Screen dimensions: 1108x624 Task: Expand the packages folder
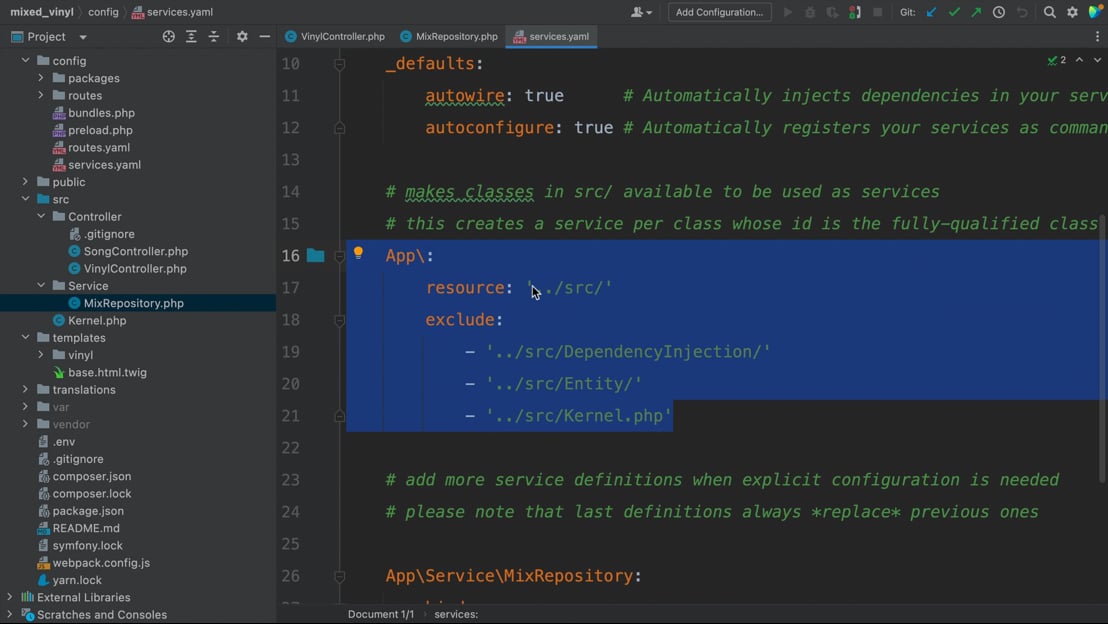[x=41, y=78]
